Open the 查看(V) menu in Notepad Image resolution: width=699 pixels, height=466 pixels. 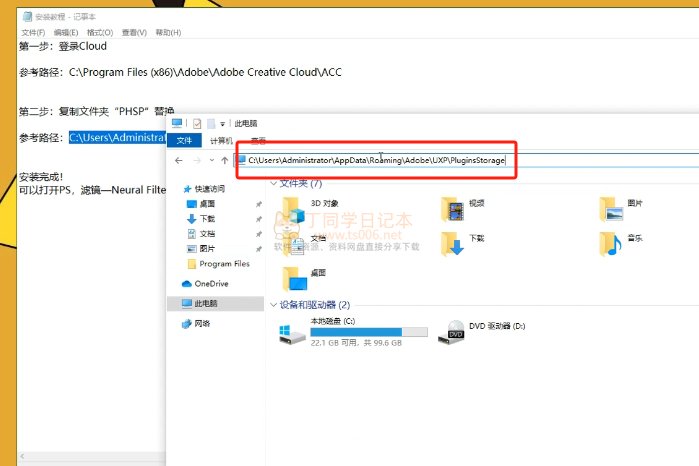coord(134,33)
